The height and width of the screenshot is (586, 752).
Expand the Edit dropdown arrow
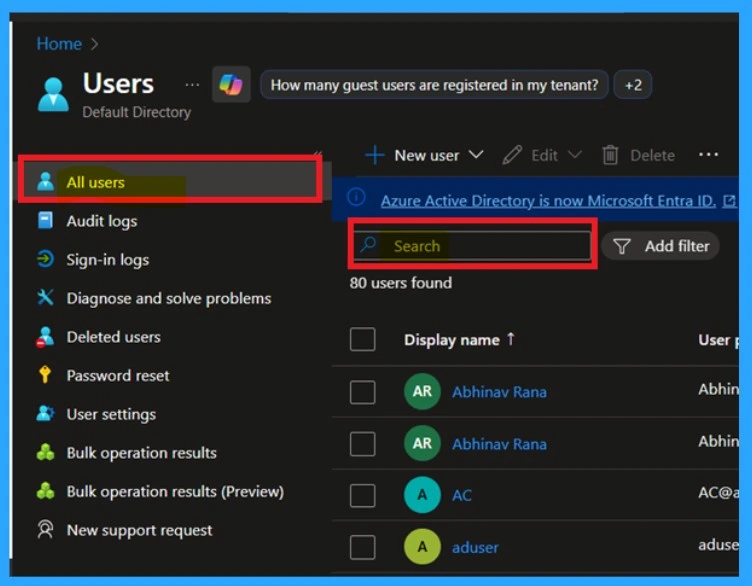pos(574,154)
